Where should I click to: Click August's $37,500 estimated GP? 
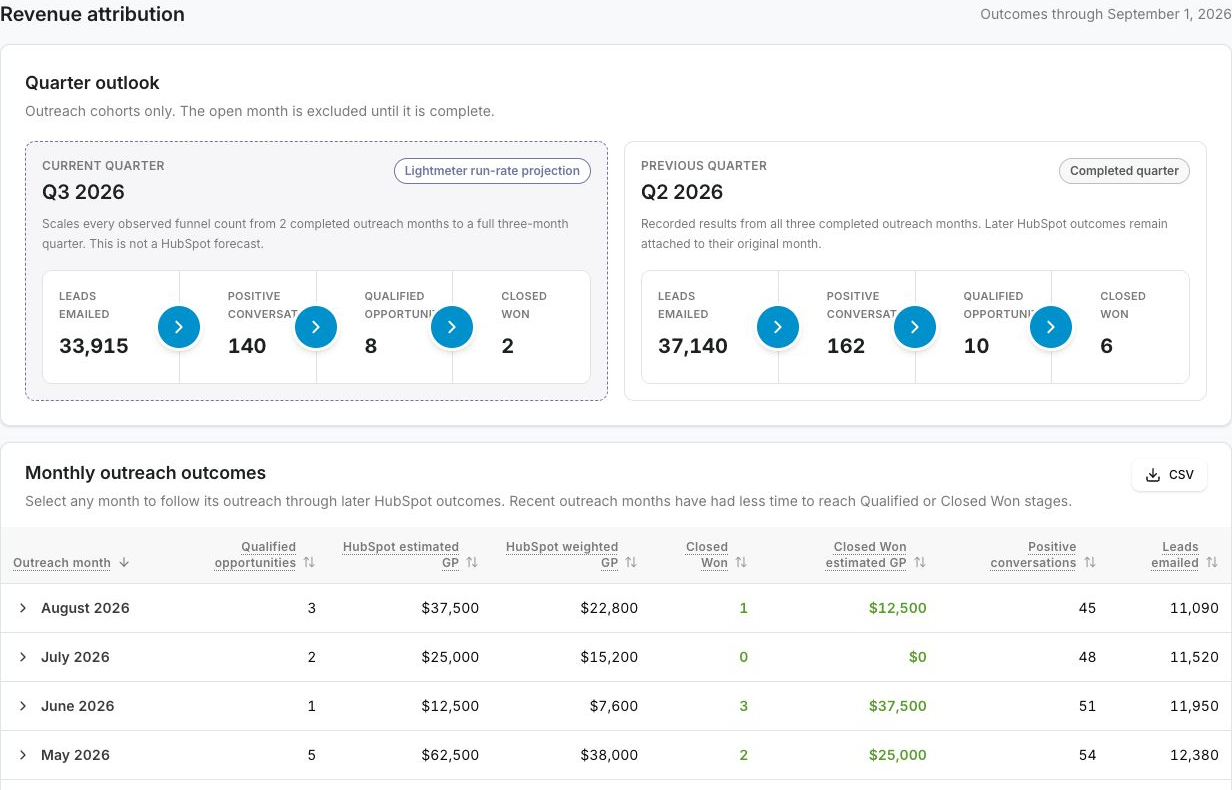[x=450, y=608]
